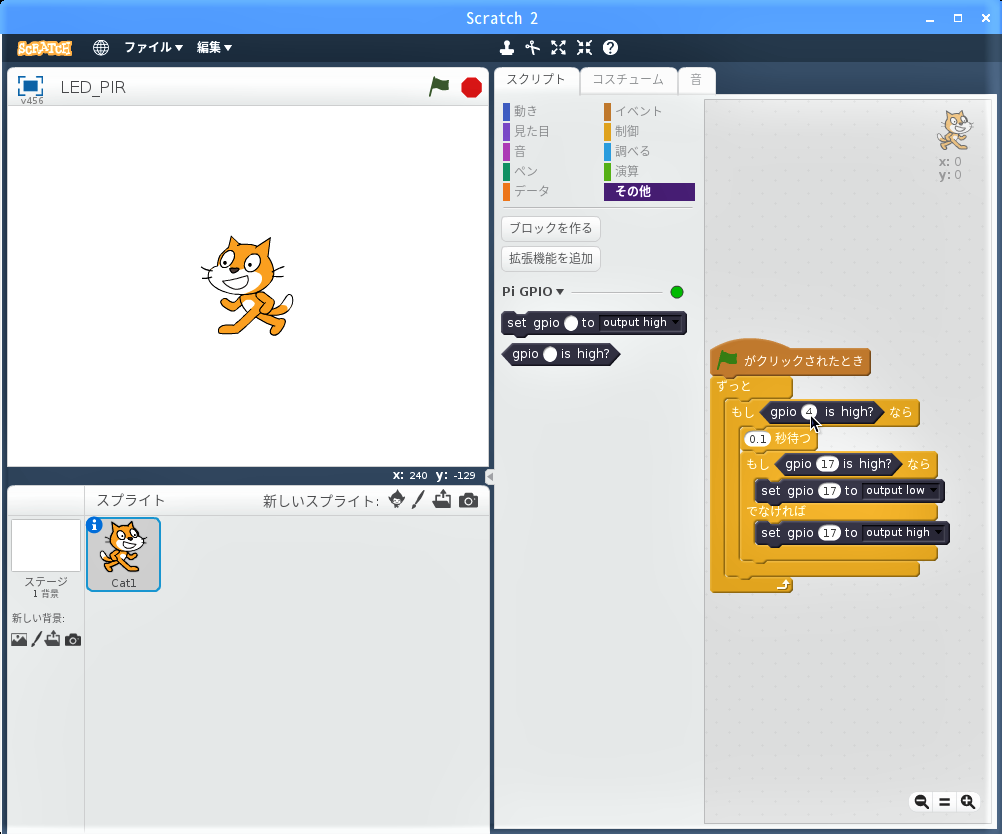
Task: Switch to the スクリプト tab
Action: tap(536, 80)
